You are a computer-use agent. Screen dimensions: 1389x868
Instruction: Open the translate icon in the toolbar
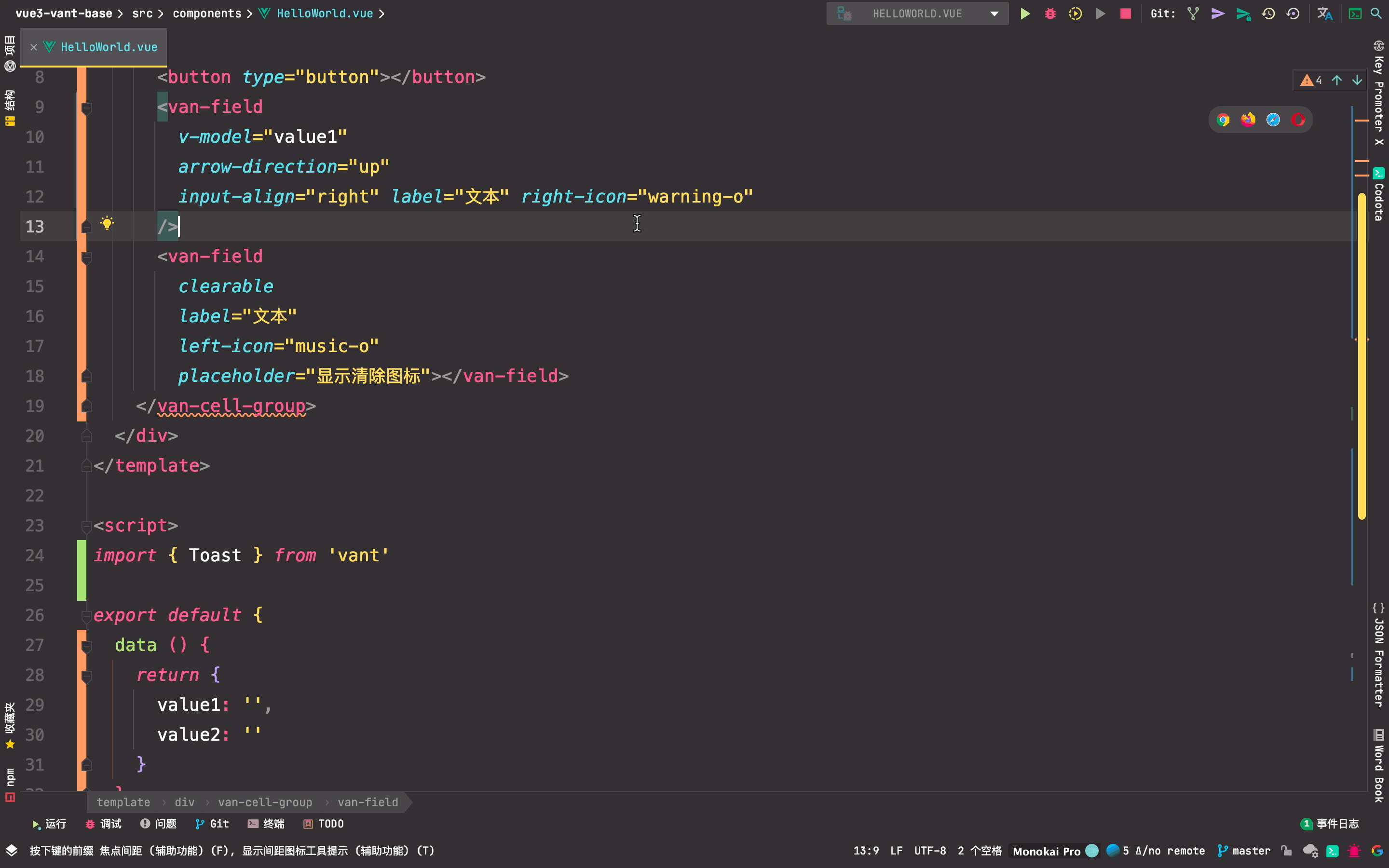[x=1325, y=13]
